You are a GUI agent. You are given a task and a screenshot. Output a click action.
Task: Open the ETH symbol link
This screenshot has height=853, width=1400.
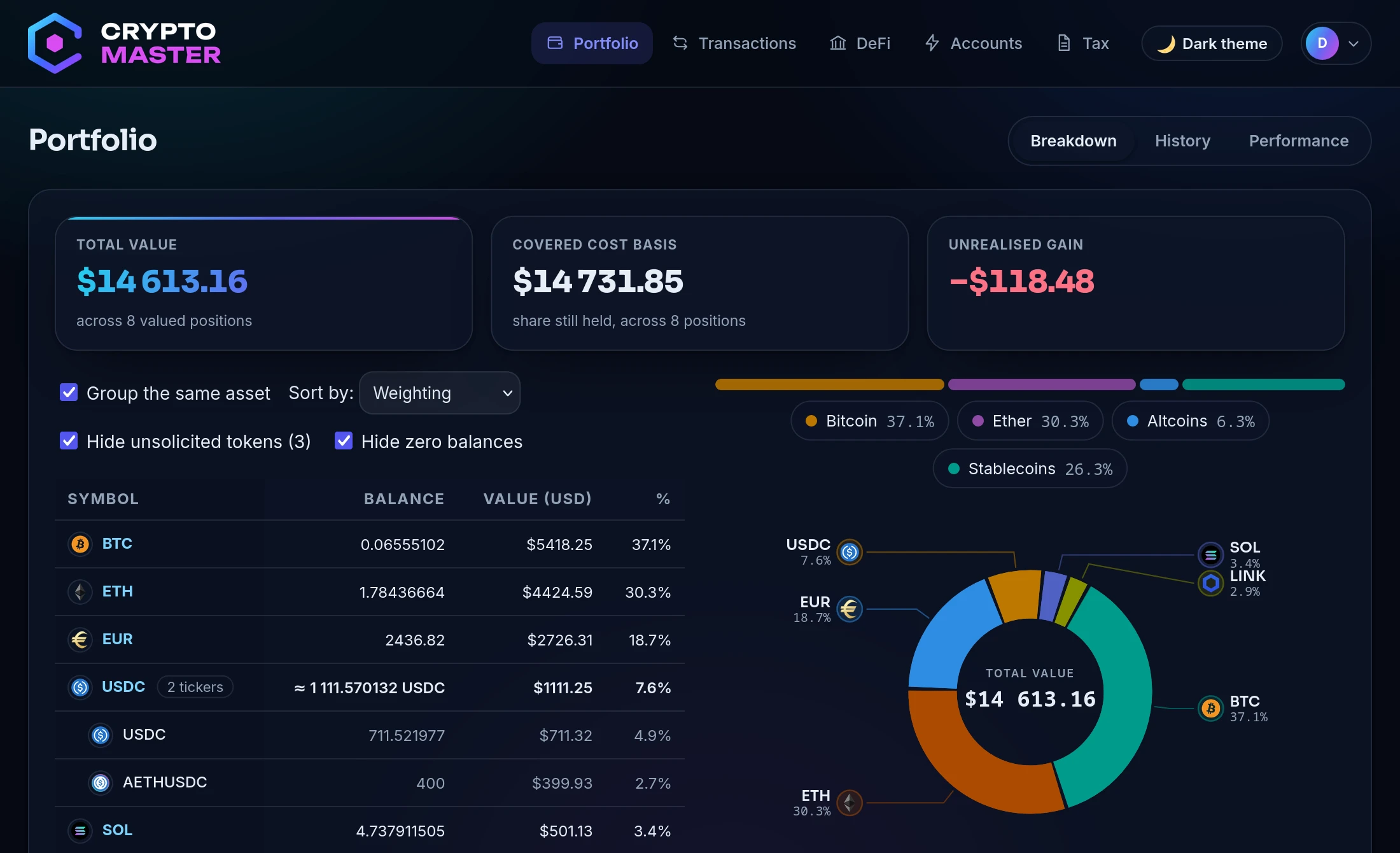point(118,591)
